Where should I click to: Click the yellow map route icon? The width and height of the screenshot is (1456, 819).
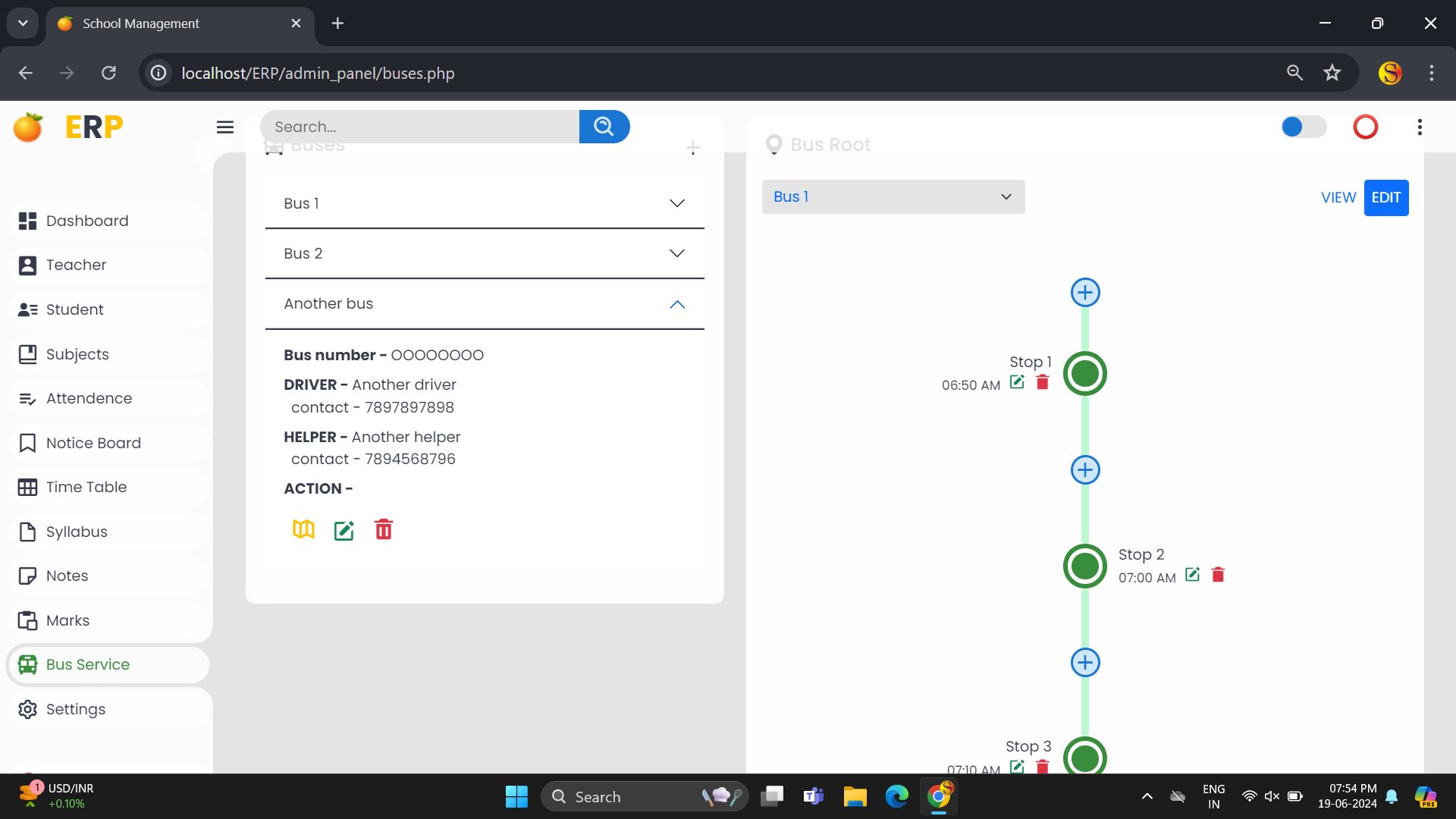[303, 529]
